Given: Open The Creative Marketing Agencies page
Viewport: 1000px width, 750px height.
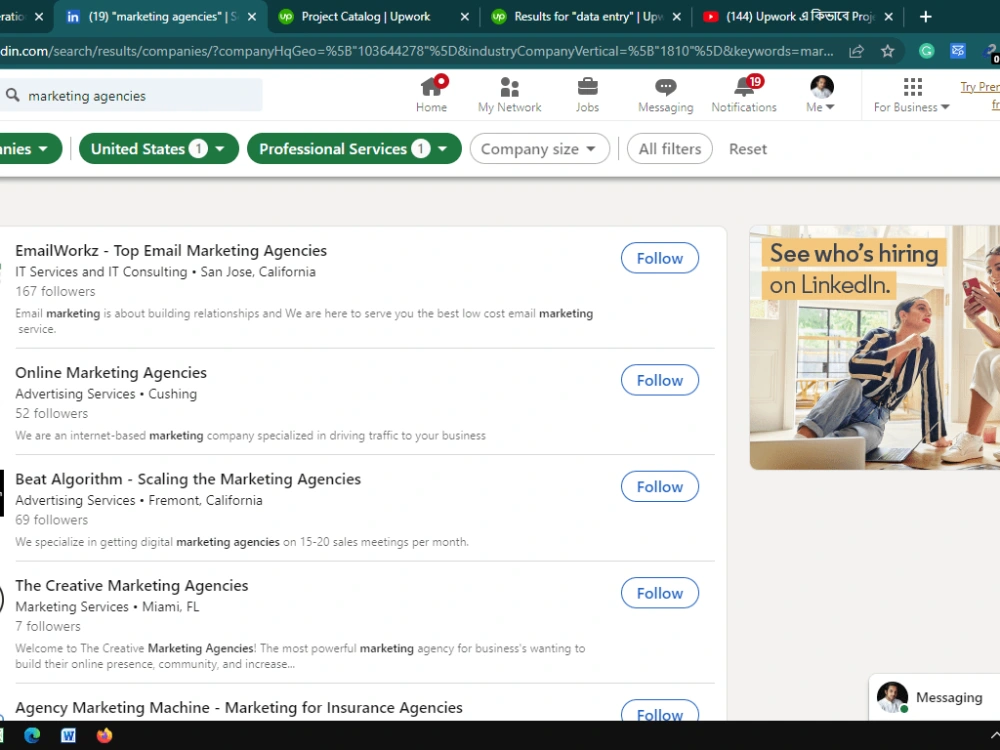Looking at the screenshot, I should (131, 585).
